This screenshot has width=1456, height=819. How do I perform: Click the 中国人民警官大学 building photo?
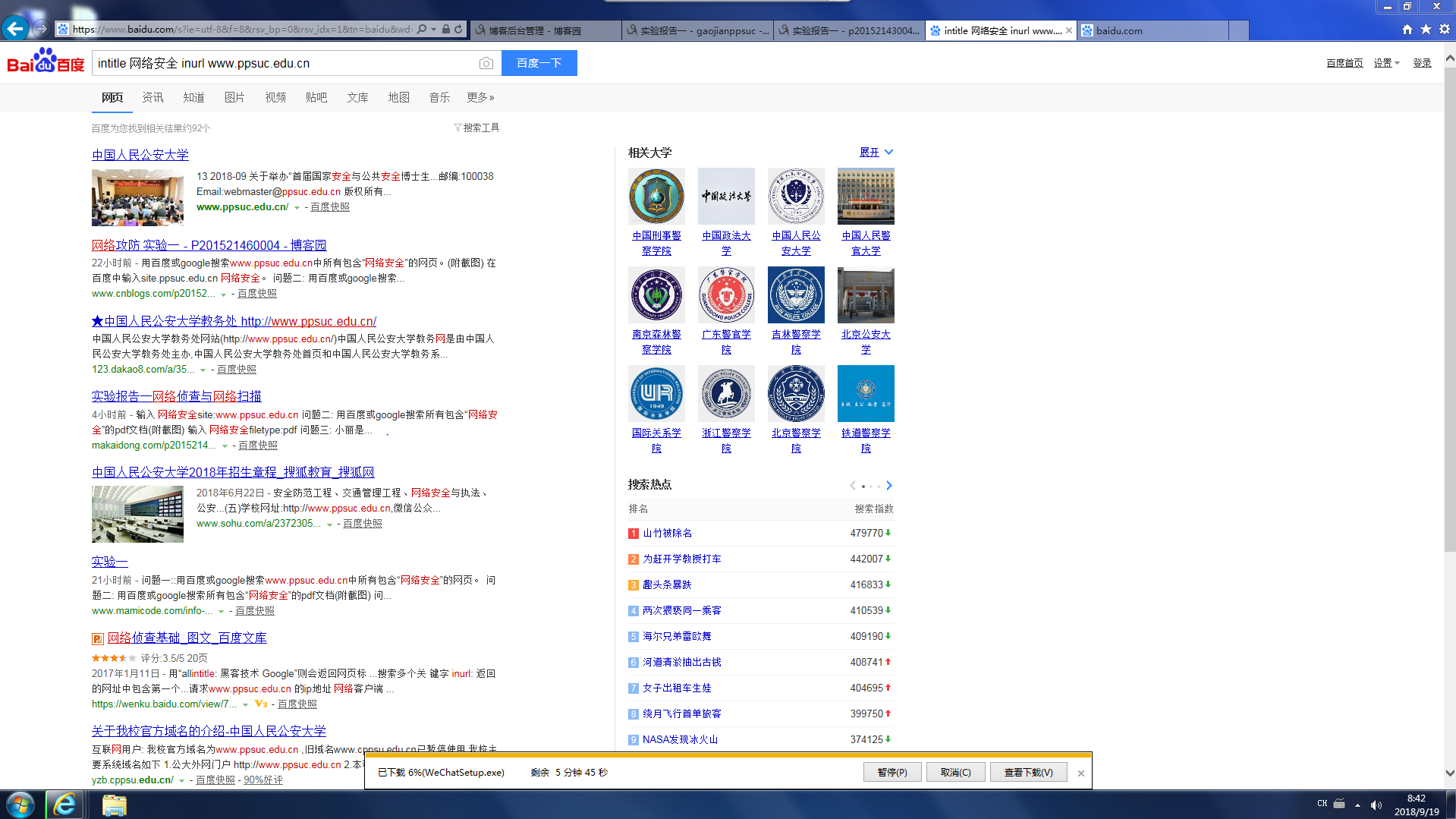(866, 196)
